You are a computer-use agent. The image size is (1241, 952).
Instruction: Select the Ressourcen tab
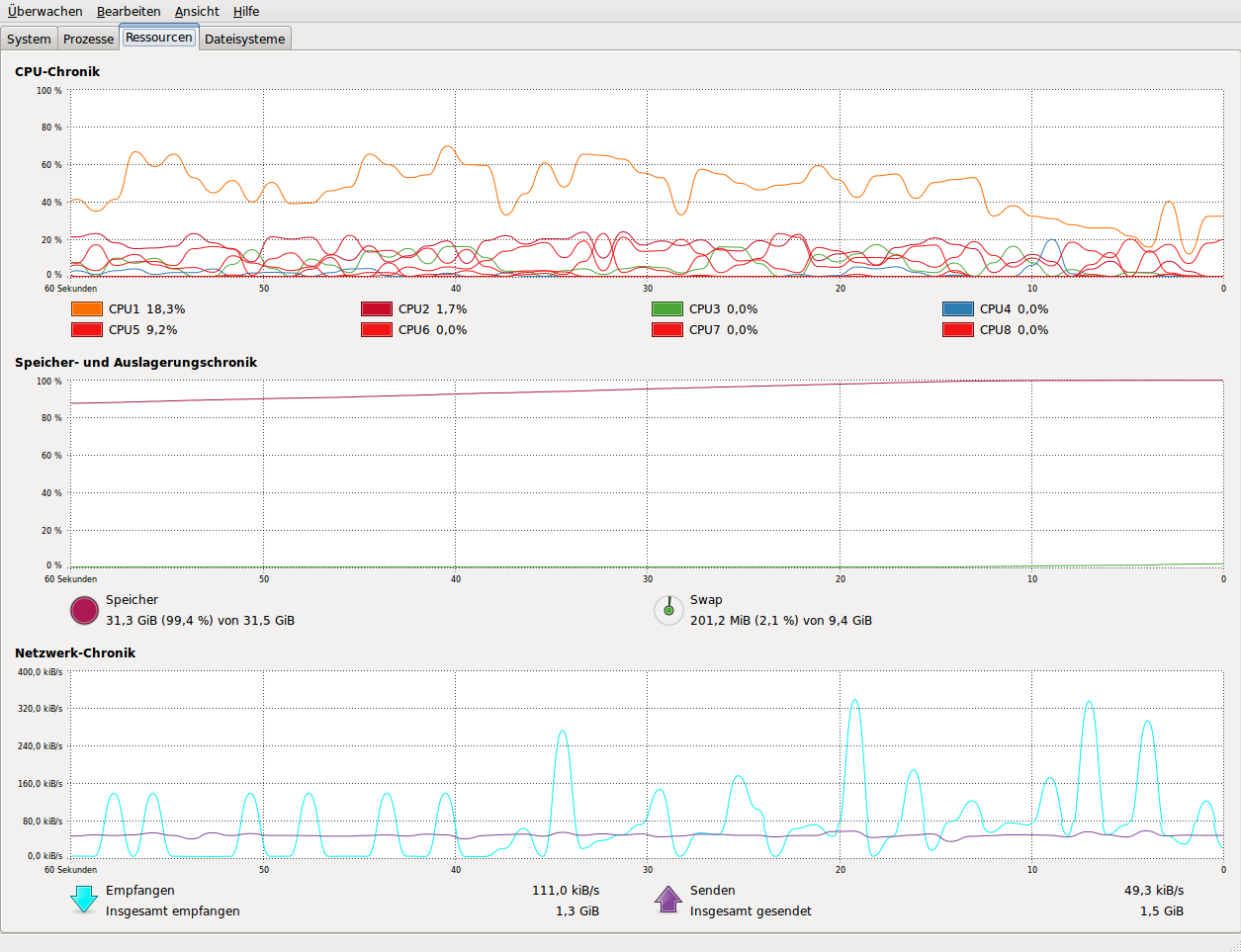pos(158,38)
